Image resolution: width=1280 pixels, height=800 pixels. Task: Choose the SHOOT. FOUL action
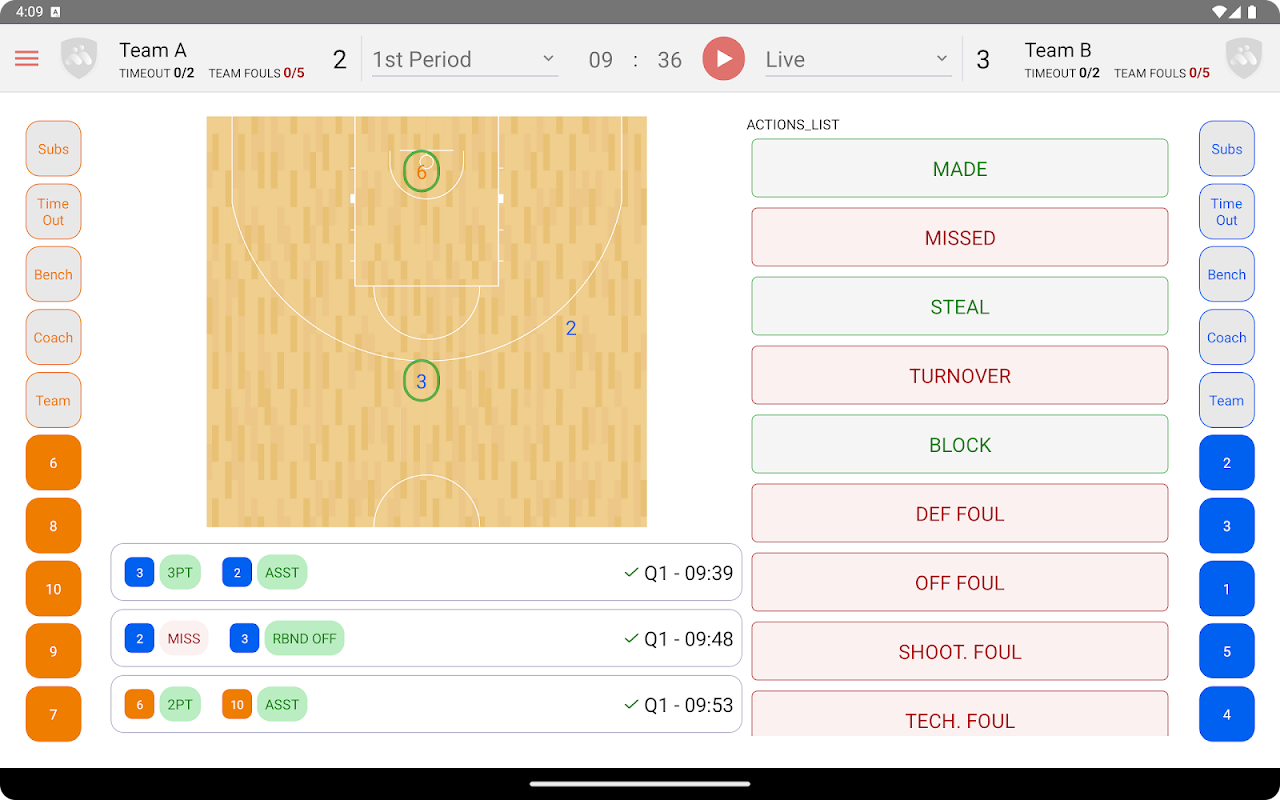[x=960, y=651]
